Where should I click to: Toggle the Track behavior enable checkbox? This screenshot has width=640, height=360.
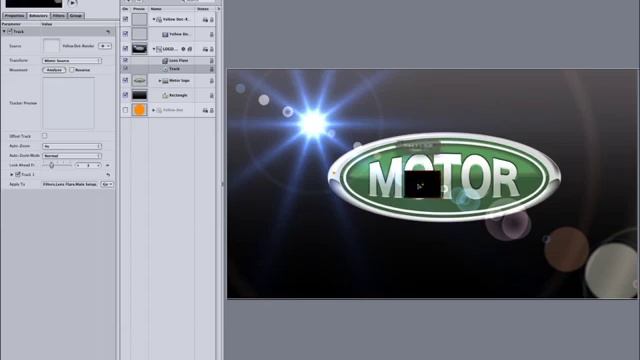point(10,31)
